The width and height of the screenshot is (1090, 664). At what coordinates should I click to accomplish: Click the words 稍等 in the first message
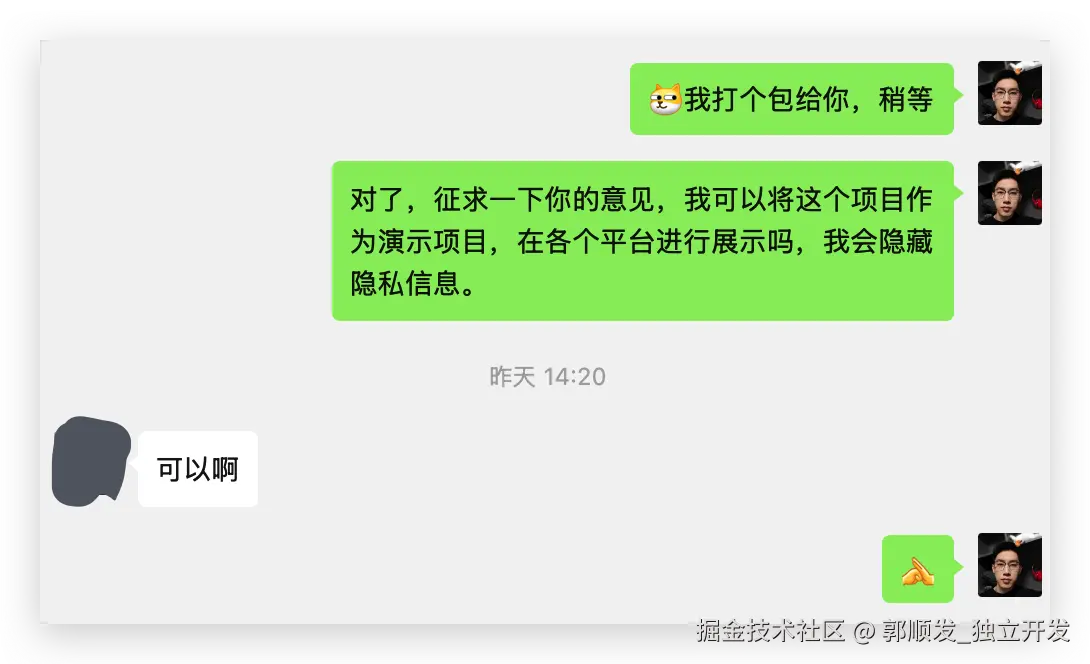[906, 99]
